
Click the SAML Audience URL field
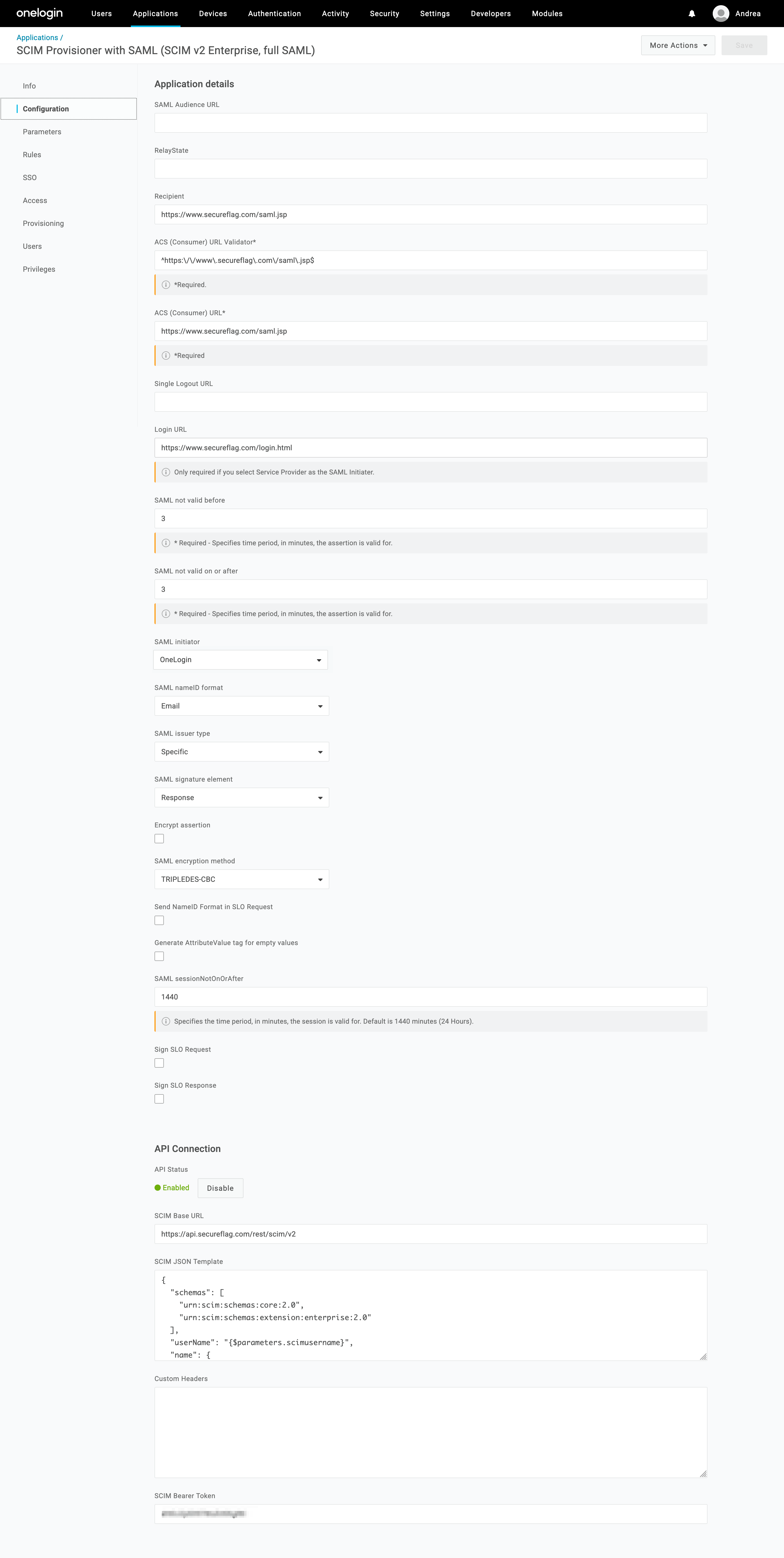(x=431, y=123)
